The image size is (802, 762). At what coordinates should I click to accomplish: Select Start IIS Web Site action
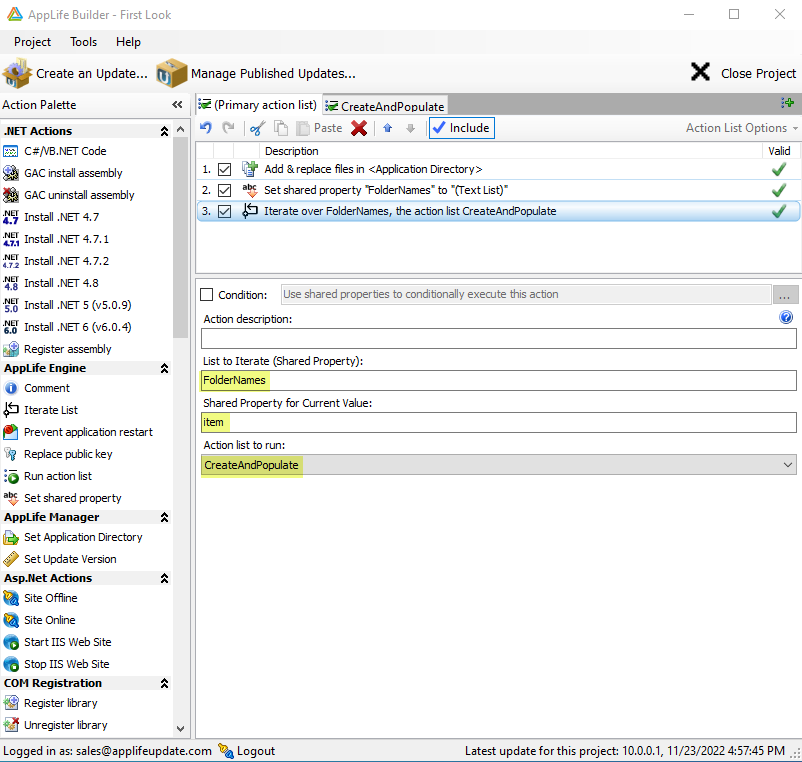(57, 642)
